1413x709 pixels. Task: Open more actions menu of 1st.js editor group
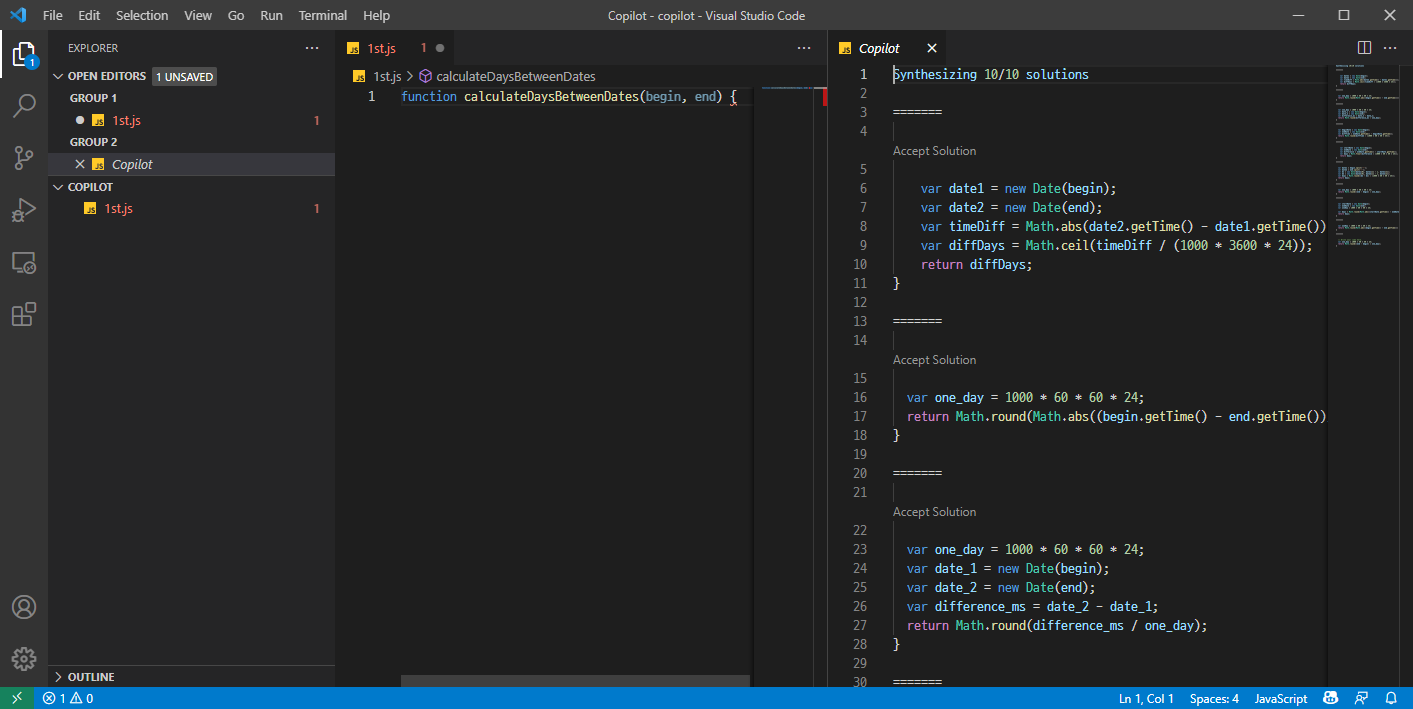[804, 48]
